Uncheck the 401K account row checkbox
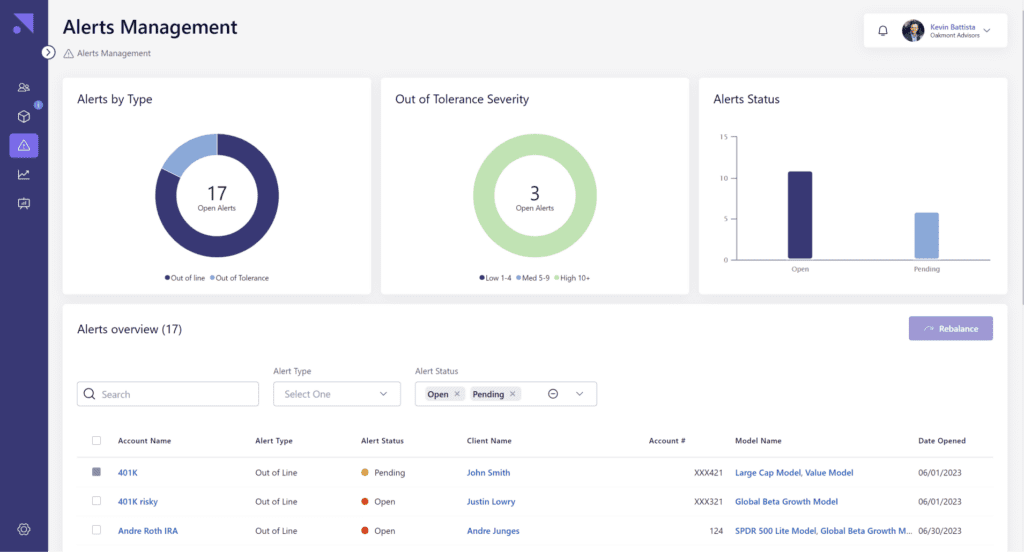The width and height of the screenshot is (1024, 552). click(97, 472)
